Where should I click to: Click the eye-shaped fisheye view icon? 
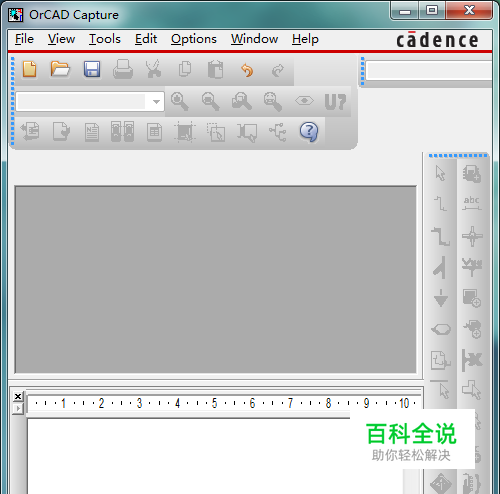click(304, 101)
